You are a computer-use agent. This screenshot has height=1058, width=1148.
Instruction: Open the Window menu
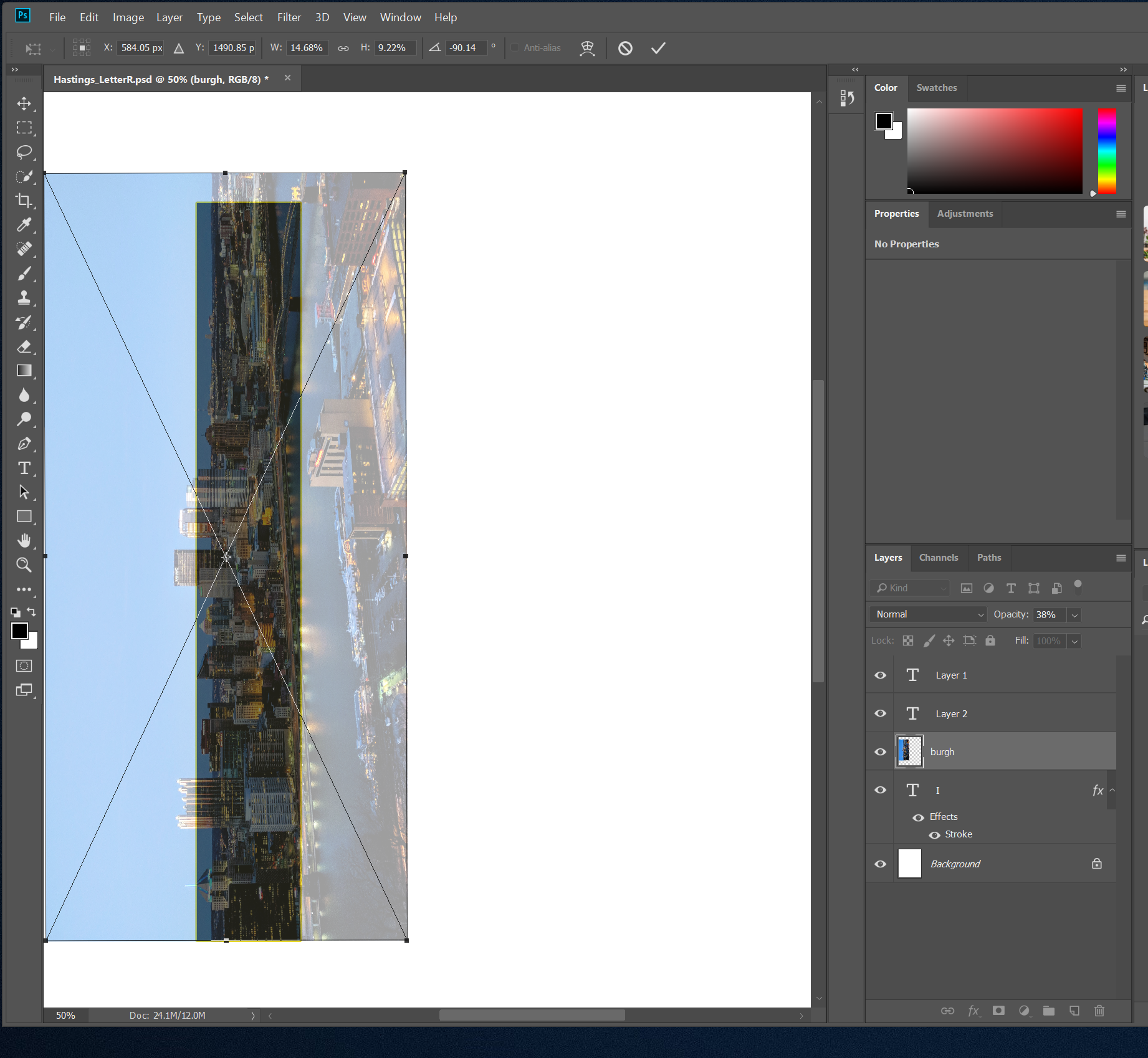pyautogui.click(x=400, y=17)
